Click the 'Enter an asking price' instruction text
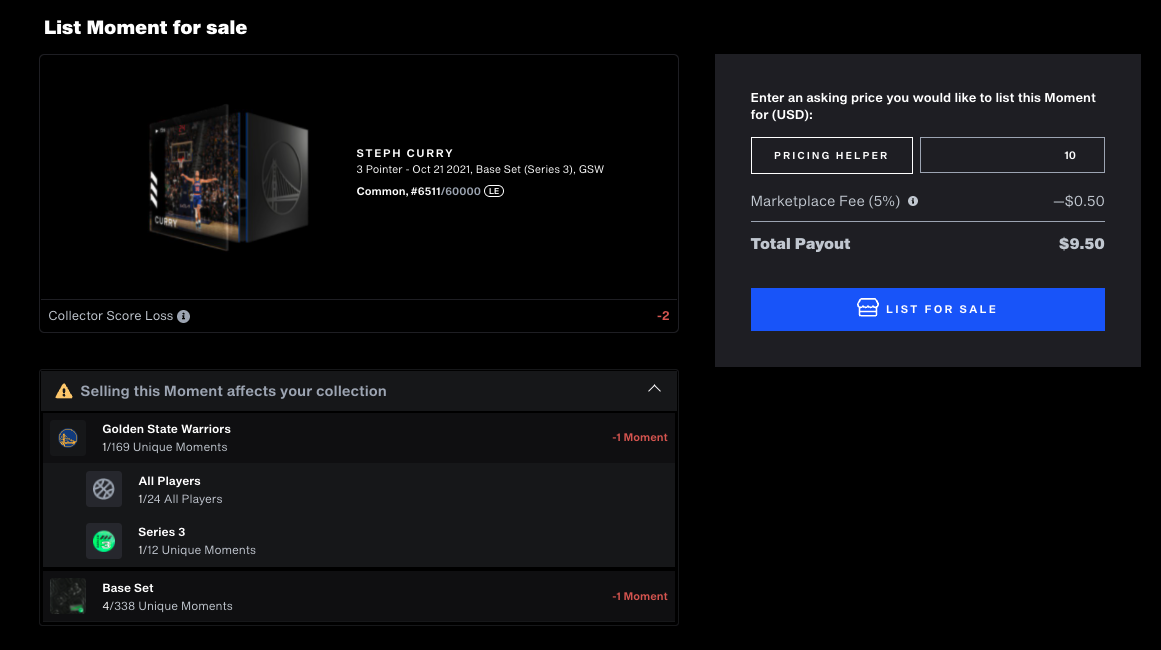This screenshot has width=1161, height=650. (x=923, y=106)
